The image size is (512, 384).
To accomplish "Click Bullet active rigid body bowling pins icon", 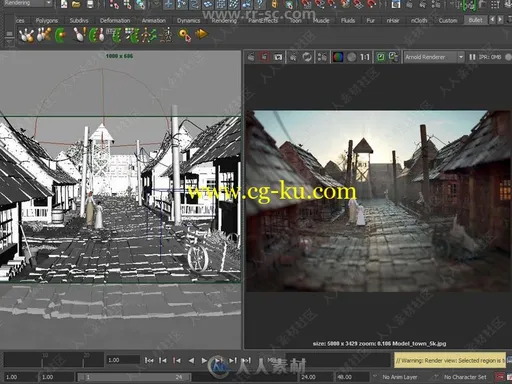I will pyautogui.click(x=26, y=35).
